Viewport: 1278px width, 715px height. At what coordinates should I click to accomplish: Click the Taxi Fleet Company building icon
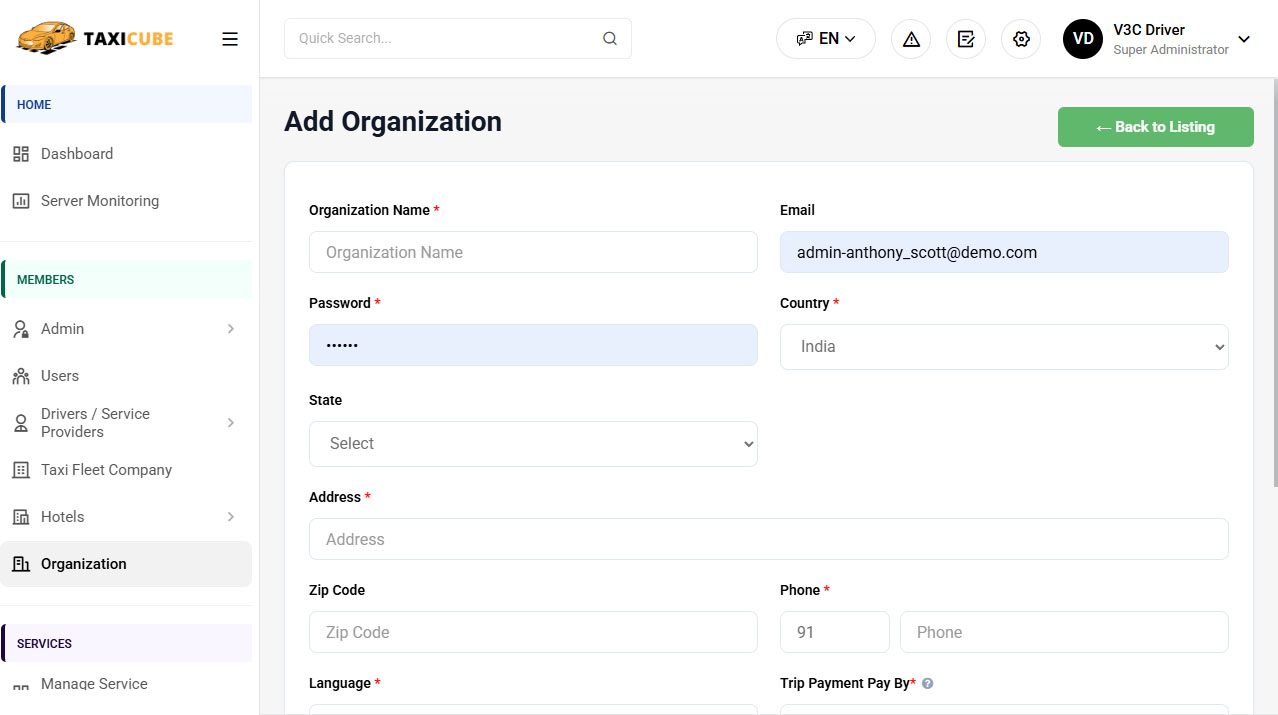(x=21, y=470)
